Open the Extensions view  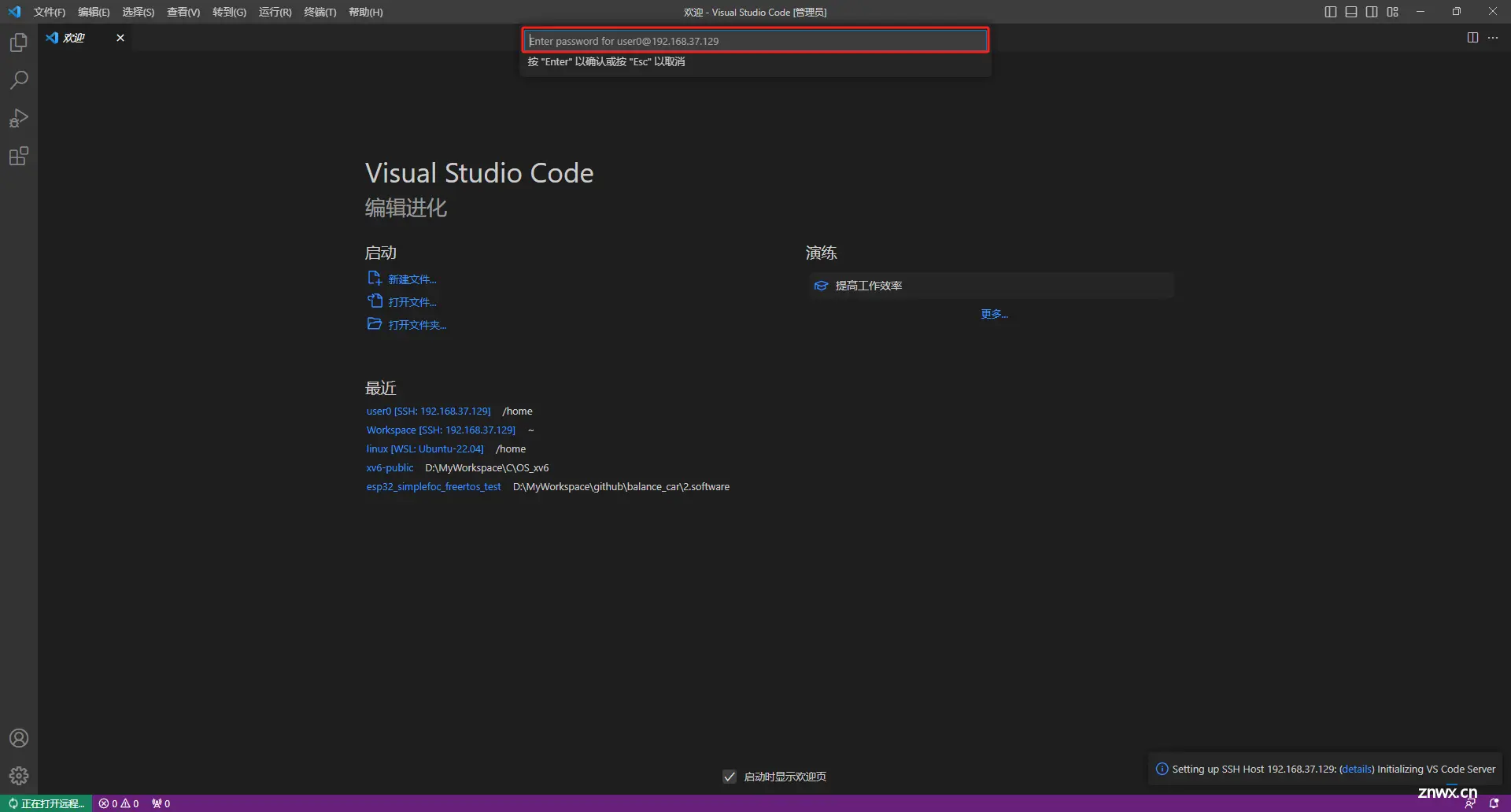[19, 156]
